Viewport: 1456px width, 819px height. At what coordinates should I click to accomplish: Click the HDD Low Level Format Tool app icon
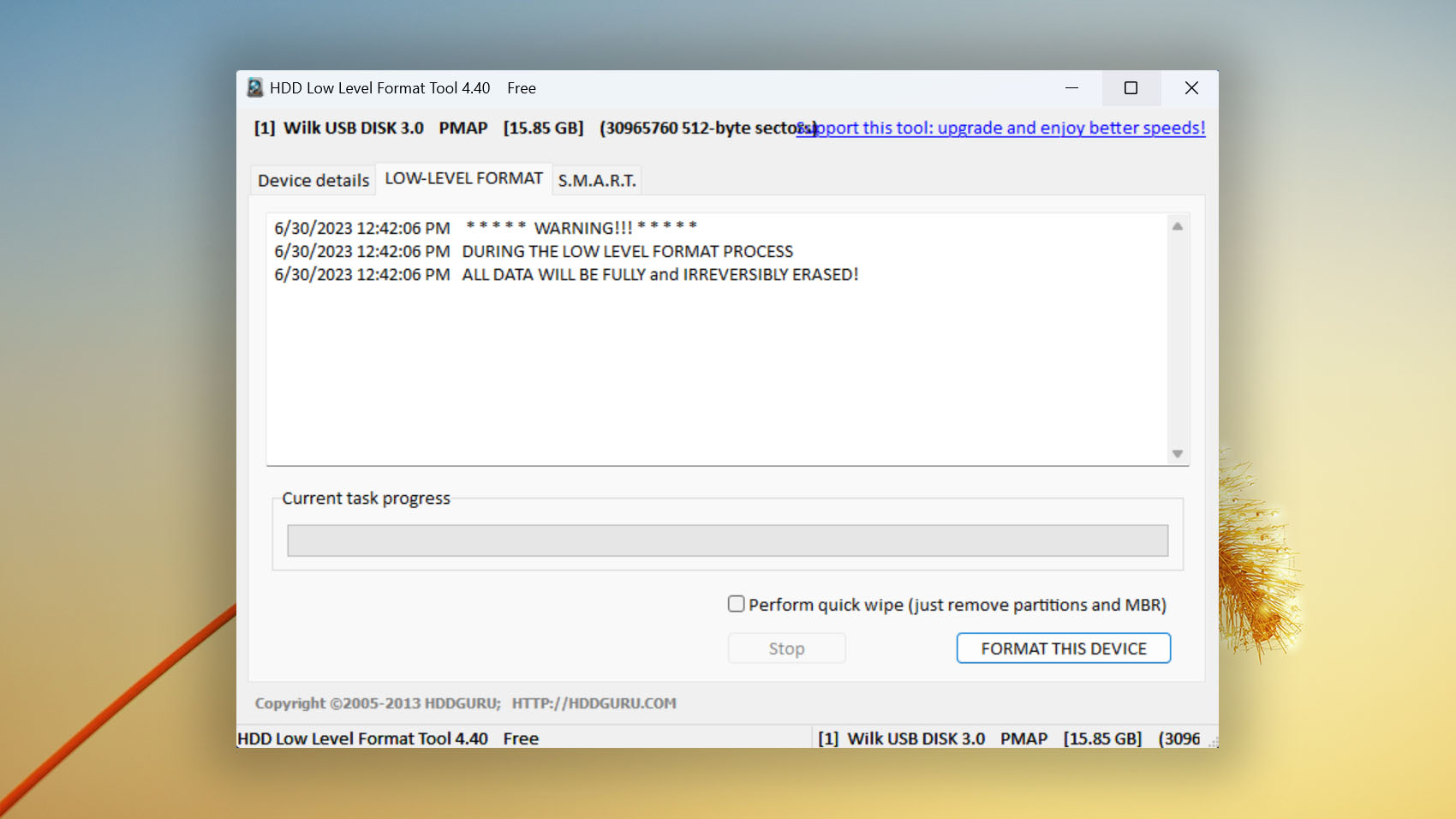click(255, 88)
